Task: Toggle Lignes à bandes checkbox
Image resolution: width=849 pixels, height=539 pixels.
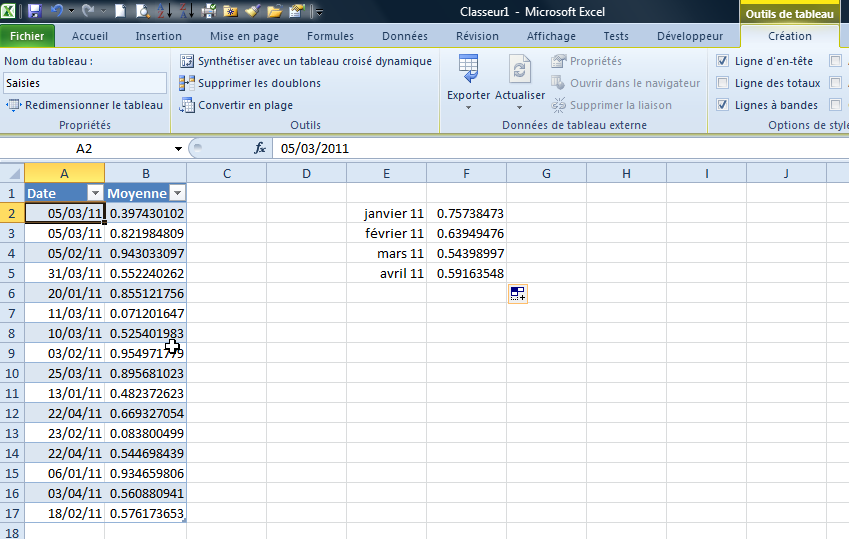Action: (x=722, y=105)
